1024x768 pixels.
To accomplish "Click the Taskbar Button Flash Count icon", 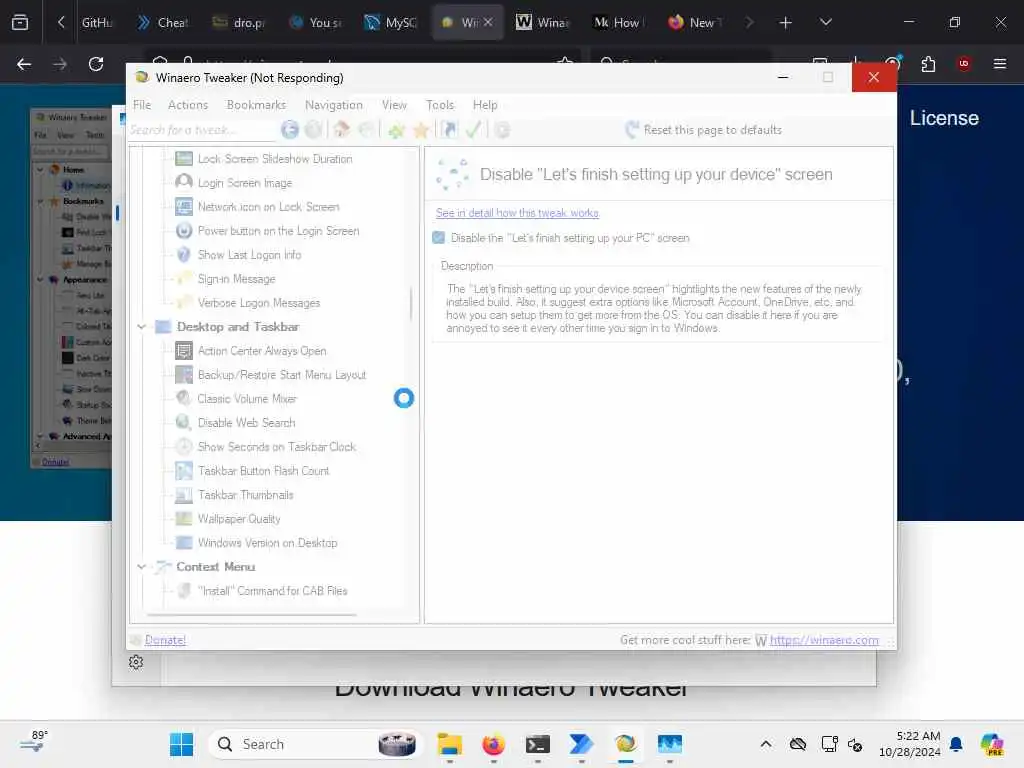I will [x=184, y=471].
